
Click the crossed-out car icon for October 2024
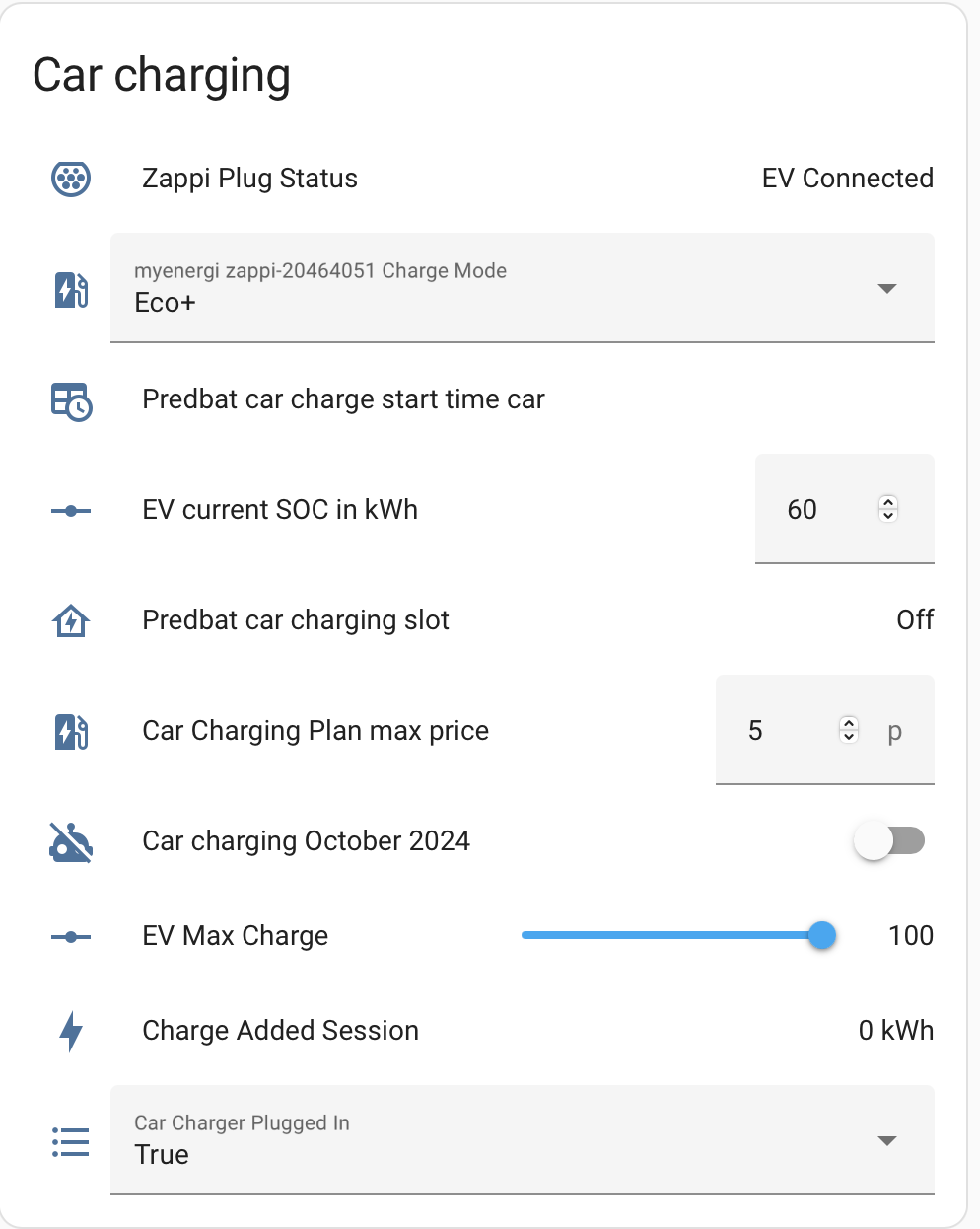pyautogui.click(x=71, y=841)
